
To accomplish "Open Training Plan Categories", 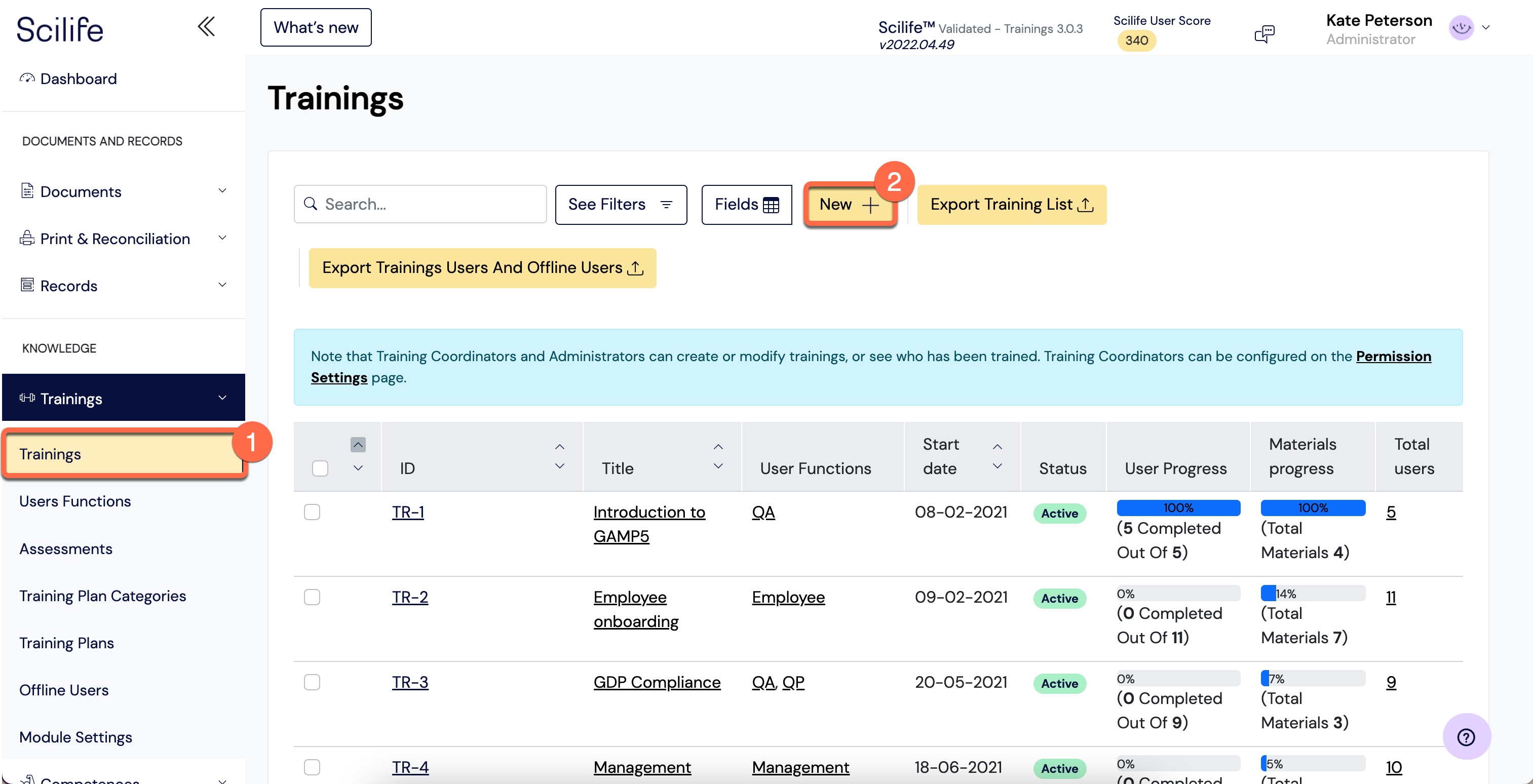I will coord(102,596).
